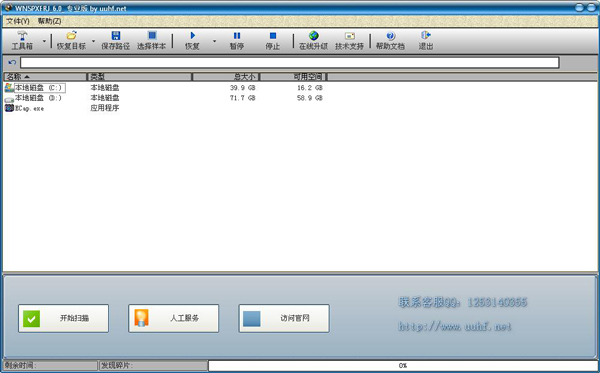Click the 71.7 GB total size cell

coord(242,98)
